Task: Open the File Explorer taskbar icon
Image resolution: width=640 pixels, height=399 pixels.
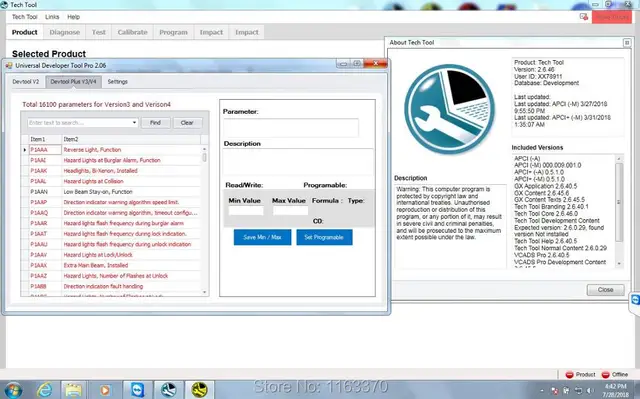Action: click(73, 390)
